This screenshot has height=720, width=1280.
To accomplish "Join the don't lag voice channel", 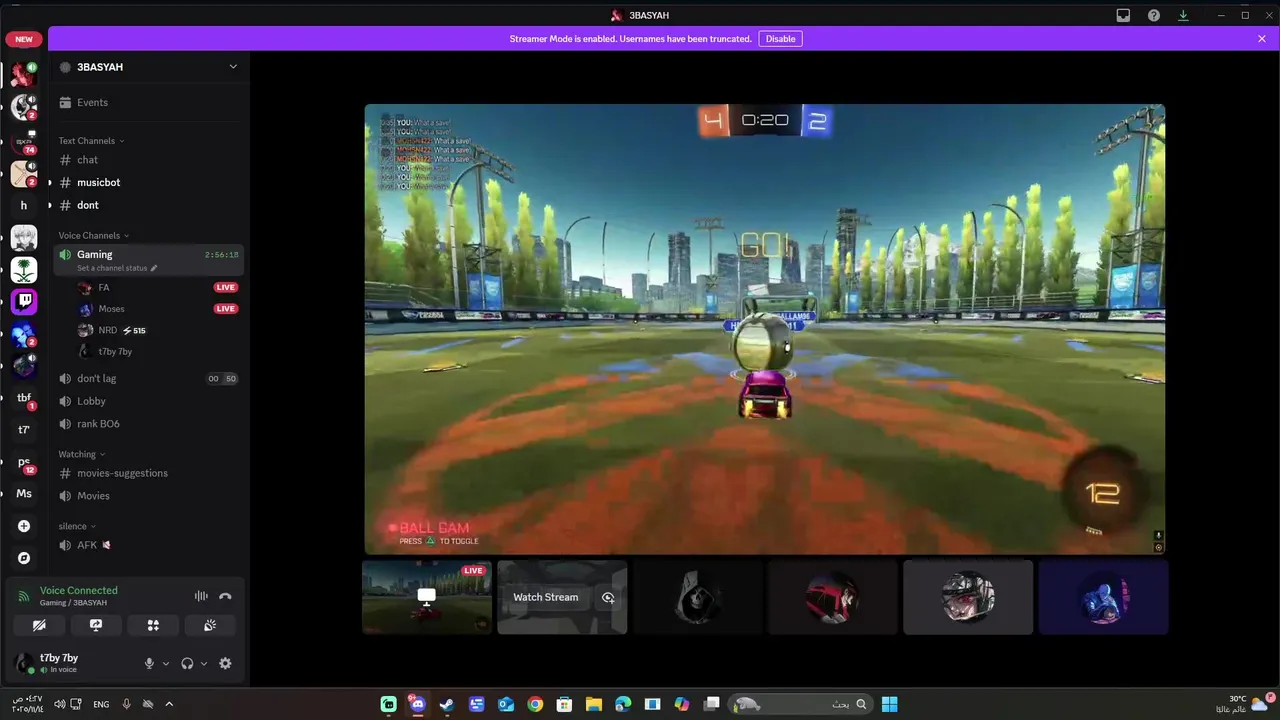I will click(147, 379).
